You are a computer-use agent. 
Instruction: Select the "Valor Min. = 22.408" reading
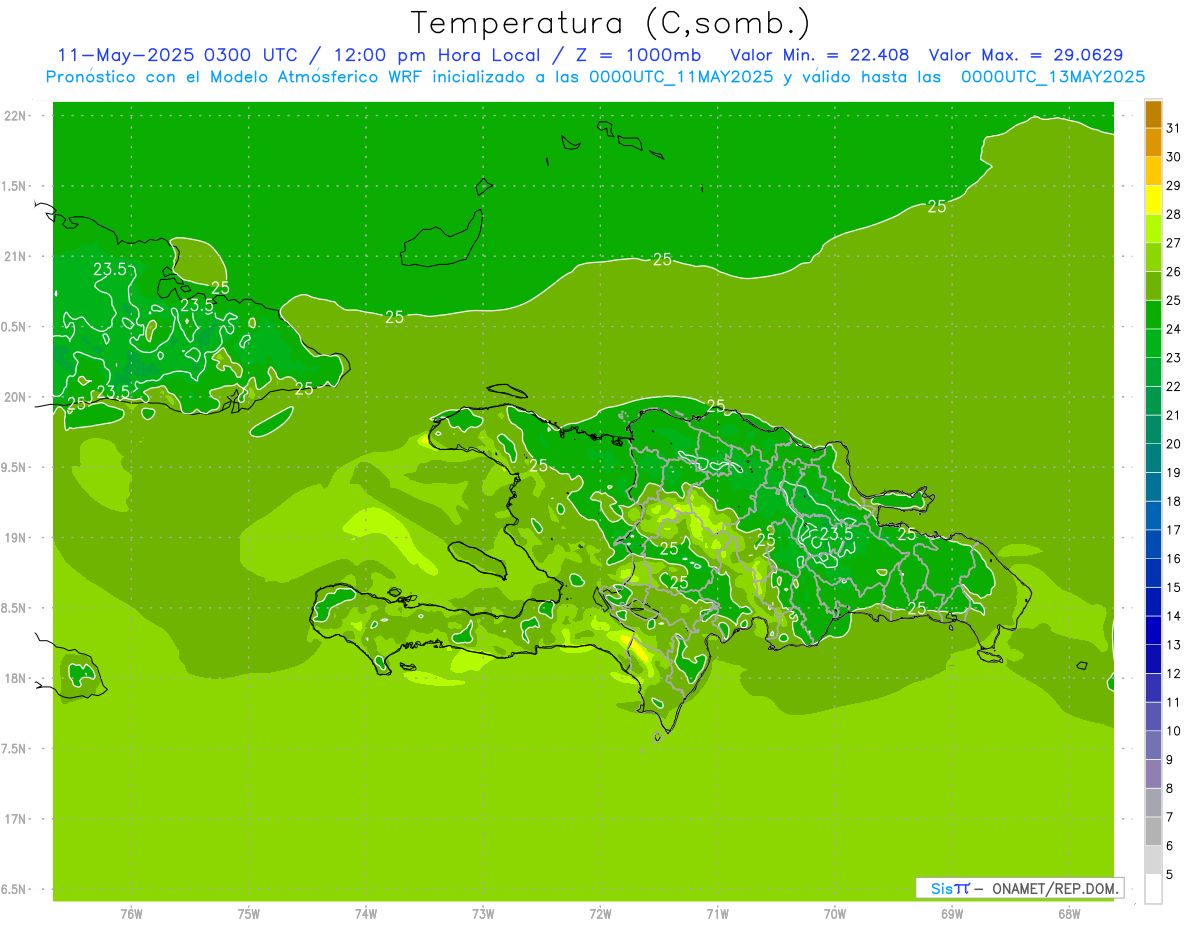(820, 55)
